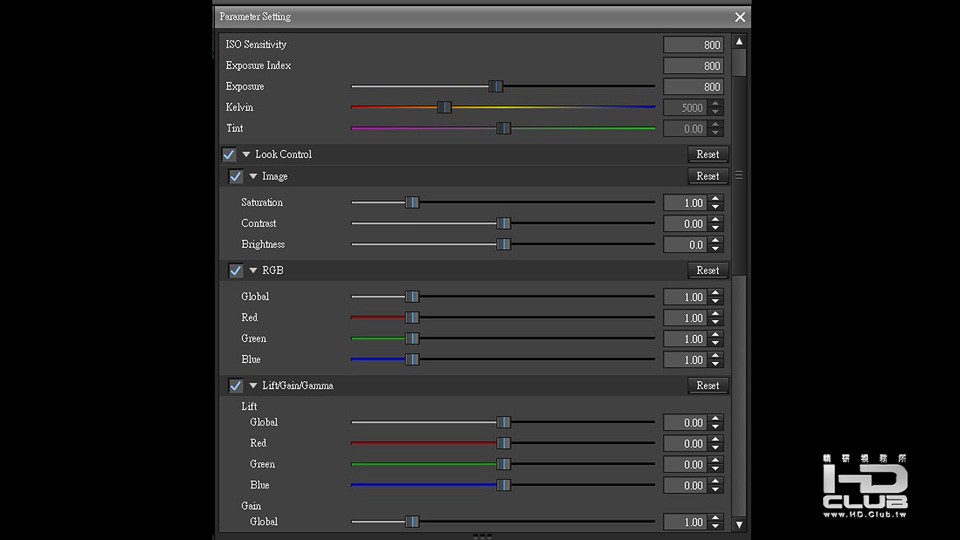Collapse the Lift/Gain/Gamma section triangle
Viewport: 960px width, 540px height.
253,386
